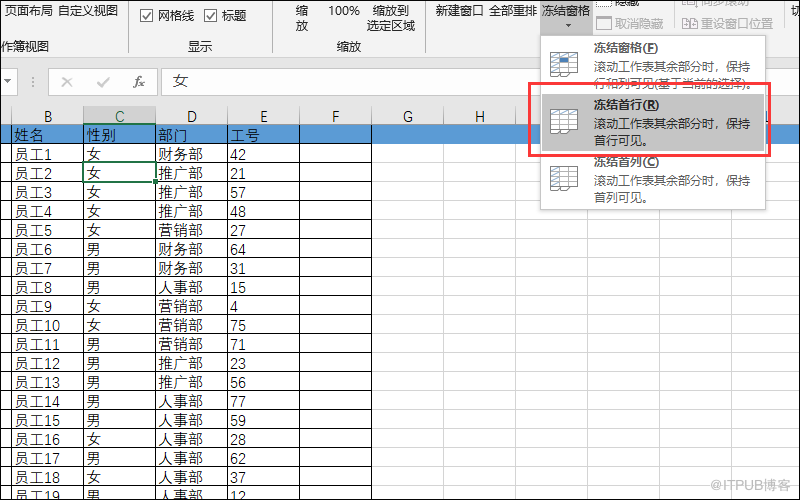Select column D header
The height and width of the screenshot is (500, 800).
tap(191, 116)
